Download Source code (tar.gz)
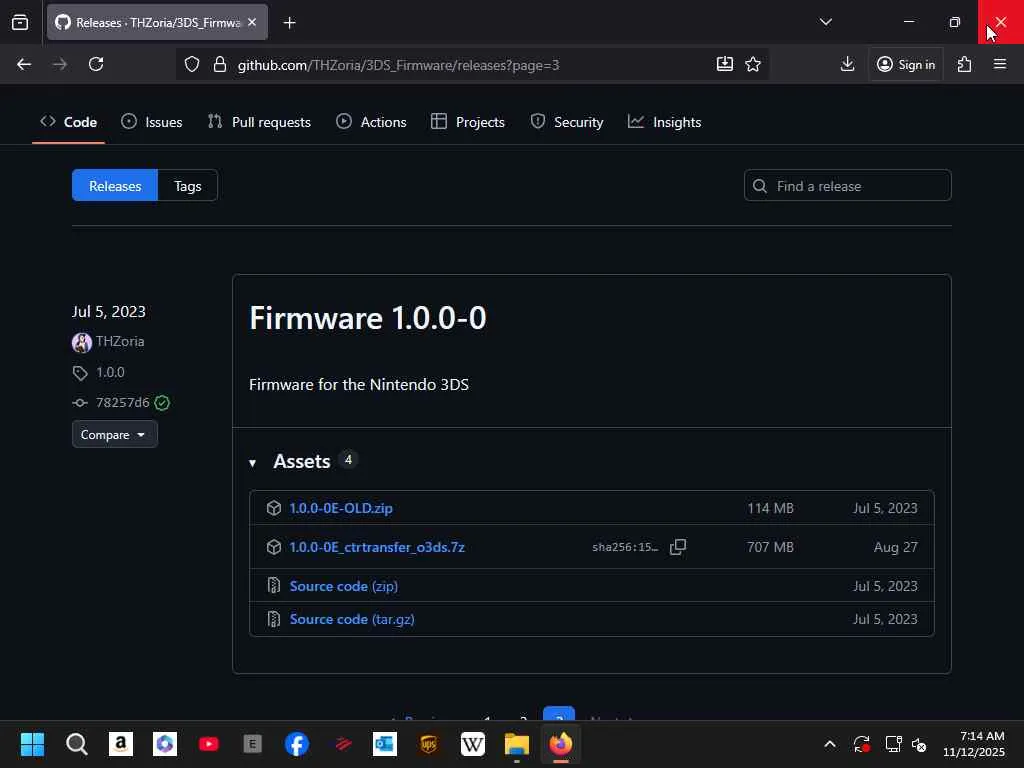 click(x=352, y=619)
